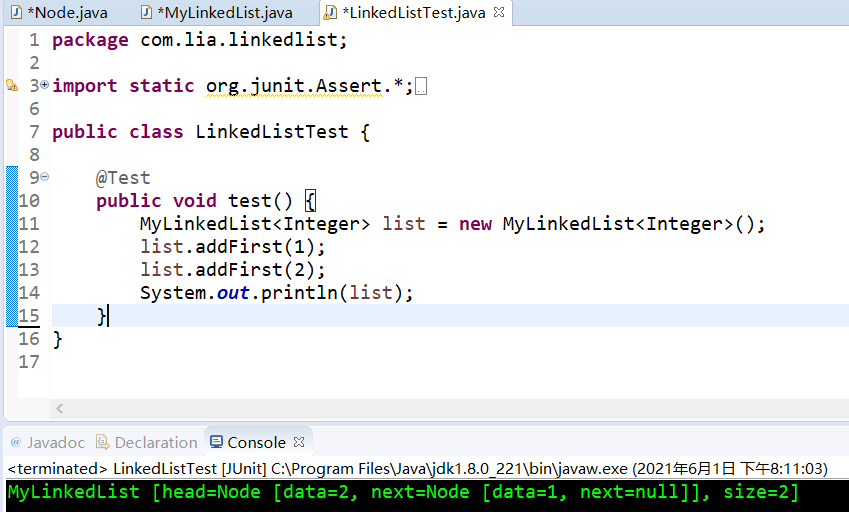
Task: Select the Console view tab
Action: pos(256,443)
